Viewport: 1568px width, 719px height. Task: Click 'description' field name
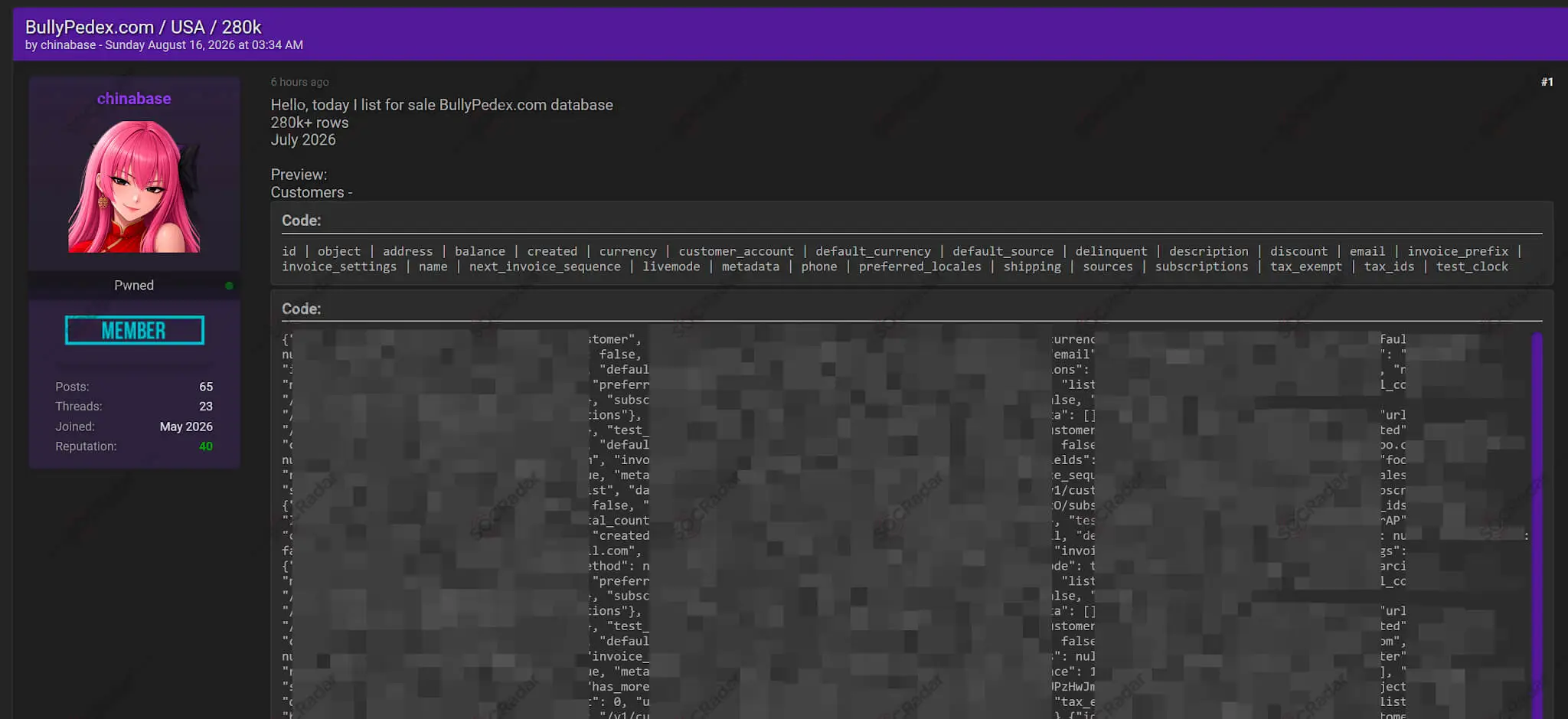coord(1208,251)
